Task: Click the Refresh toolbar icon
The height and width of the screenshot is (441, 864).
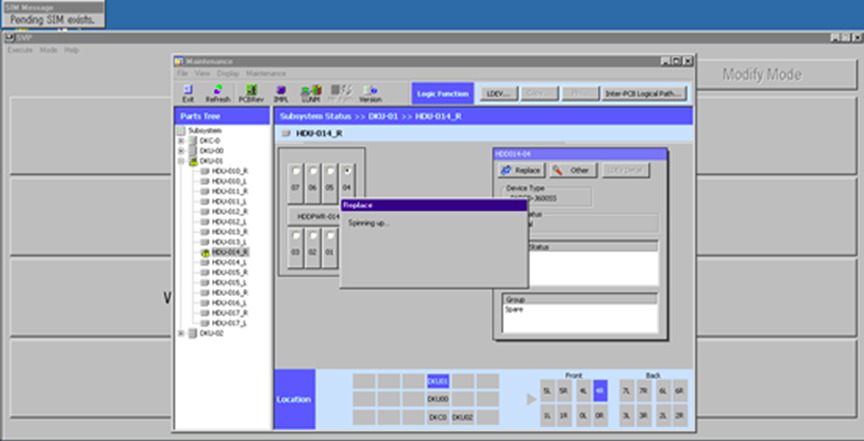Action: [217, 93]
